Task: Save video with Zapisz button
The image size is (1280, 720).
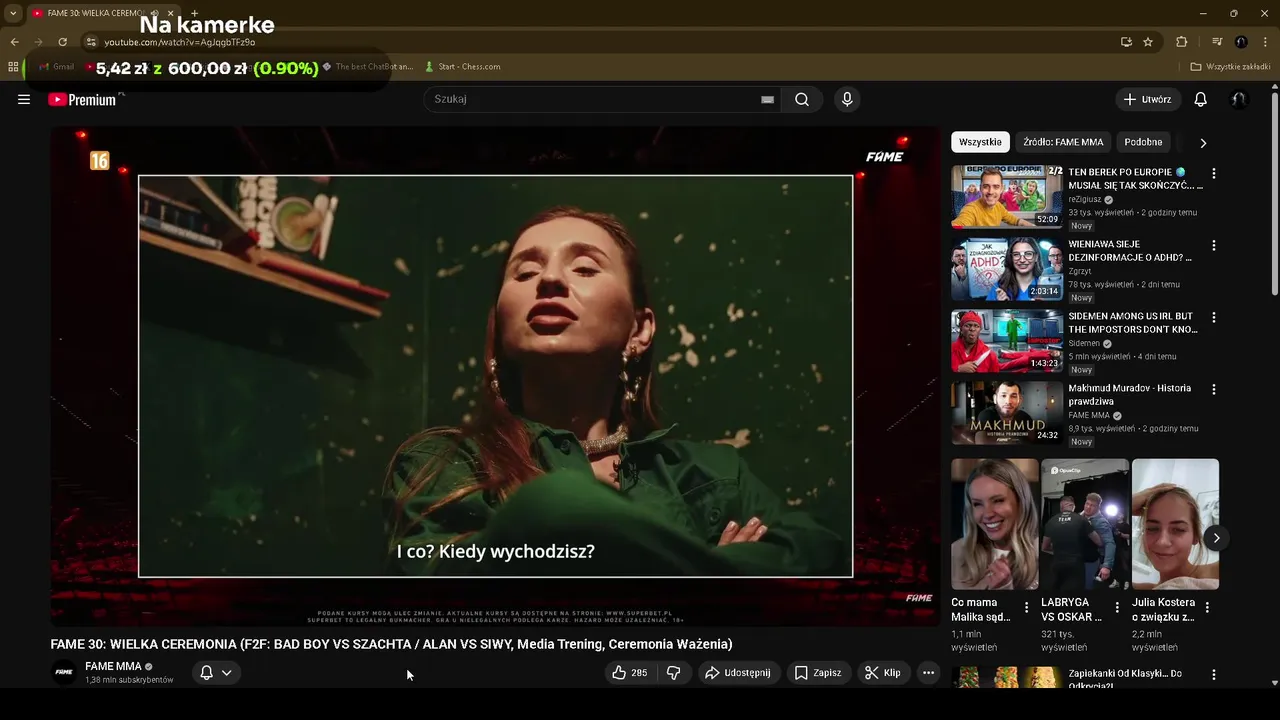Action: 818,673
